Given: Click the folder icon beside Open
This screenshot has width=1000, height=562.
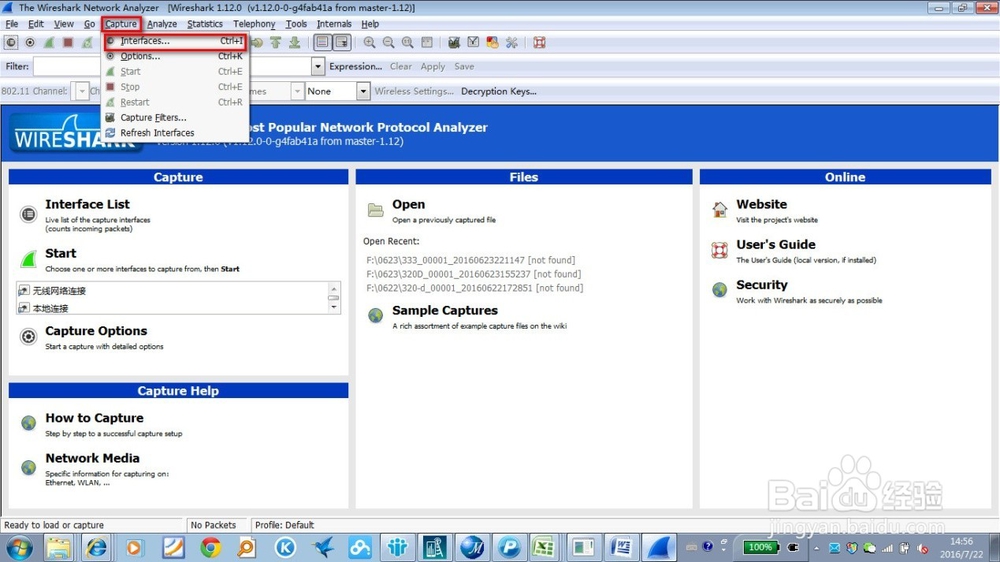Looking at the screenshot, I should click(x=376, y=209).
